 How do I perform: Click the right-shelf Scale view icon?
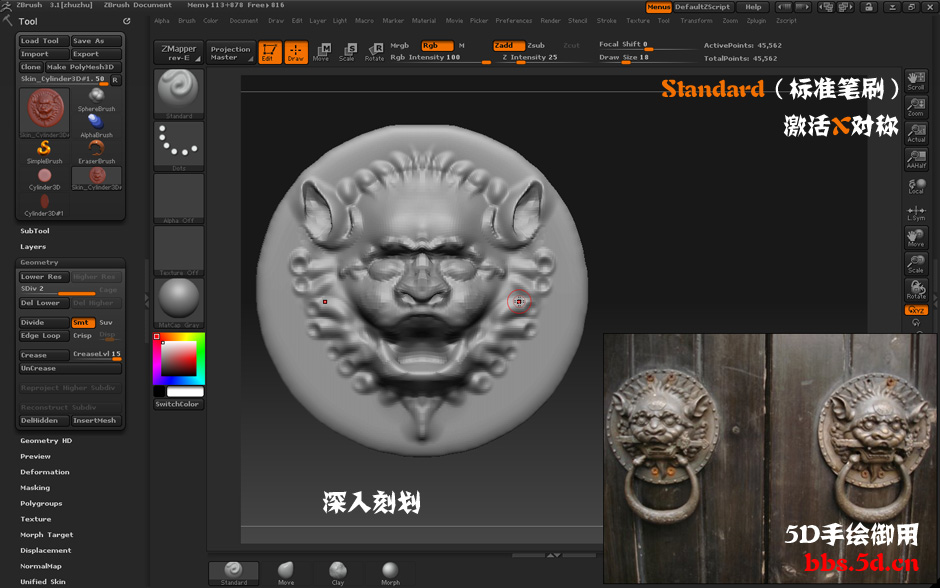pyautogui.click(x=916, y=264)
